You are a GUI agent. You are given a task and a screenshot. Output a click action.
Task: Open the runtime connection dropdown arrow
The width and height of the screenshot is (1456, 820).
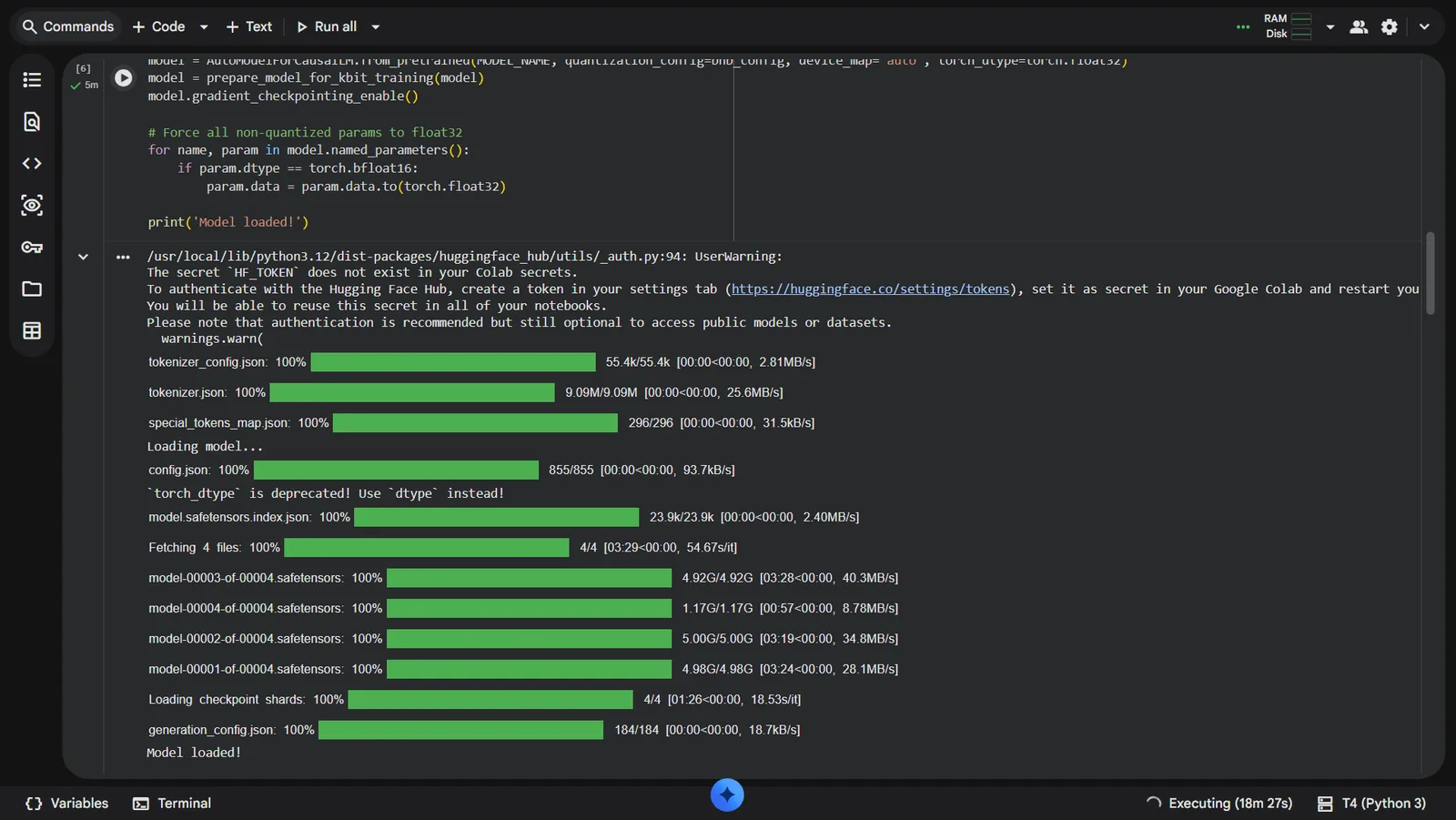click(x=1330, y=27)
